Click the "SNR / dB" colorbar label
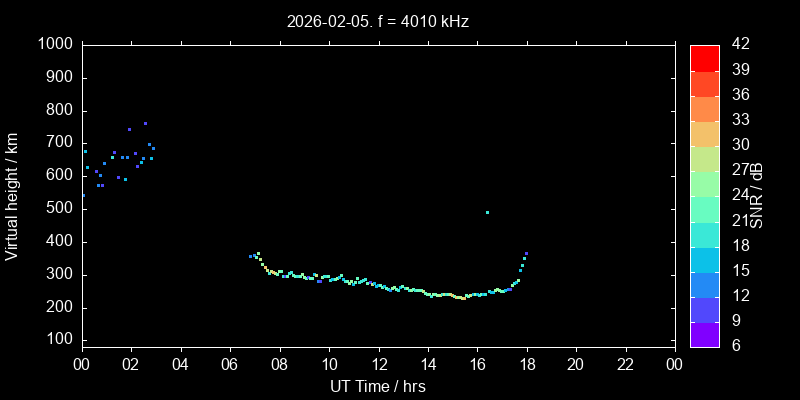Image resolution: width=800 pixels, height=400 pixels. tap(757, 195)
